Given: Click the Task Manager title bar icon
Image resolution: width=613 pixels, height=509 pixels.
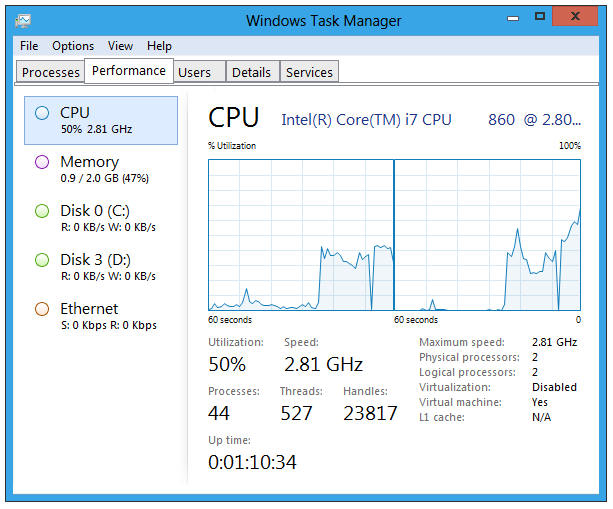Looking at the screenshot, I should (23, 21).
